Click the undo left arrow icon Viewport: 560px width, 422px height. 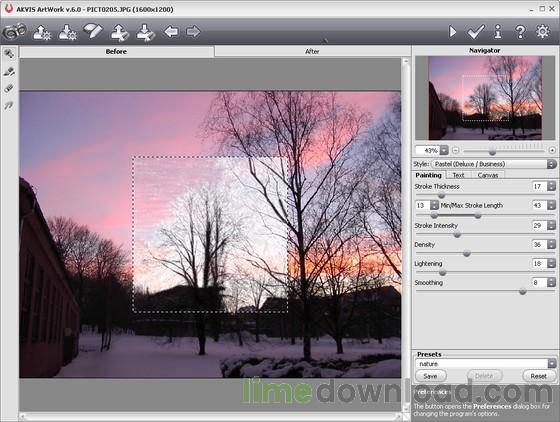tap(171, 32)
